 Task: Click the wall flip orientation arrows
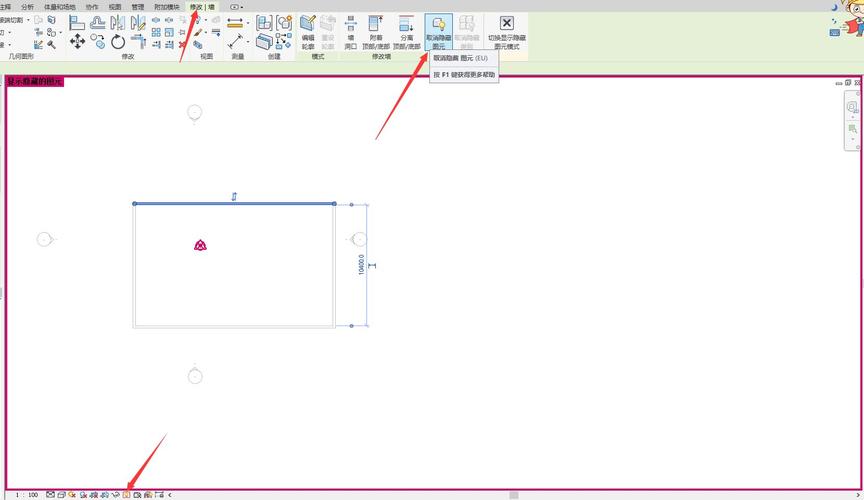point(234,195)
